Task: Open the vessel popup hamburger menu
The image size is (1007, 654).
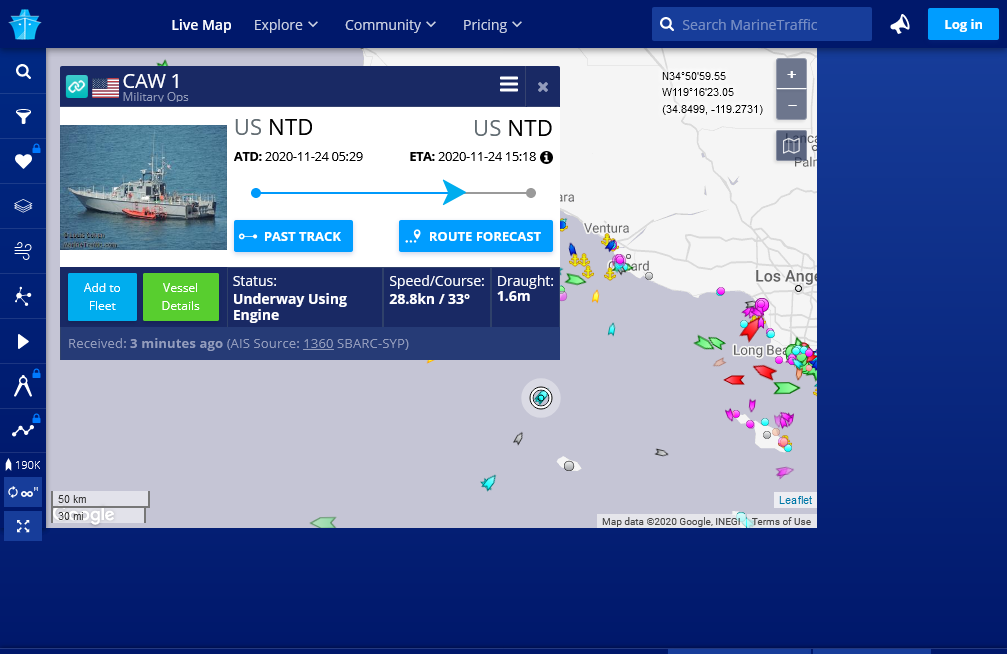Action: point(509,84)
